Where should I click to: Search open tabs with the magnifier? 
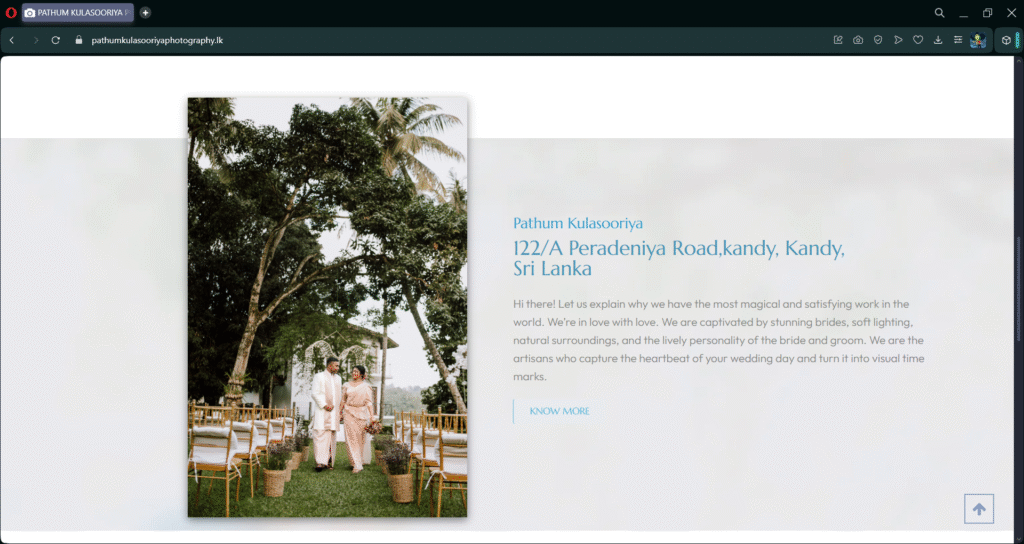click(x=939, y=12)
